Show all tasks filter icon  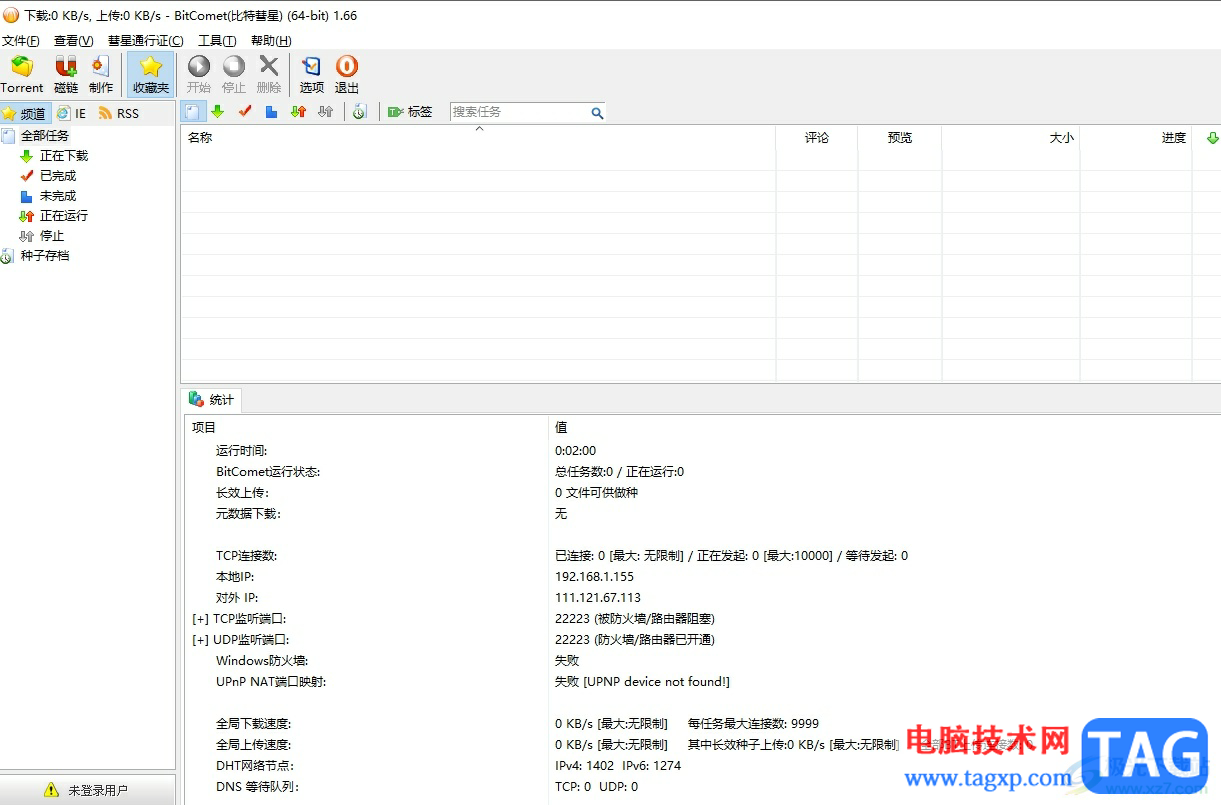coord(194,112)
